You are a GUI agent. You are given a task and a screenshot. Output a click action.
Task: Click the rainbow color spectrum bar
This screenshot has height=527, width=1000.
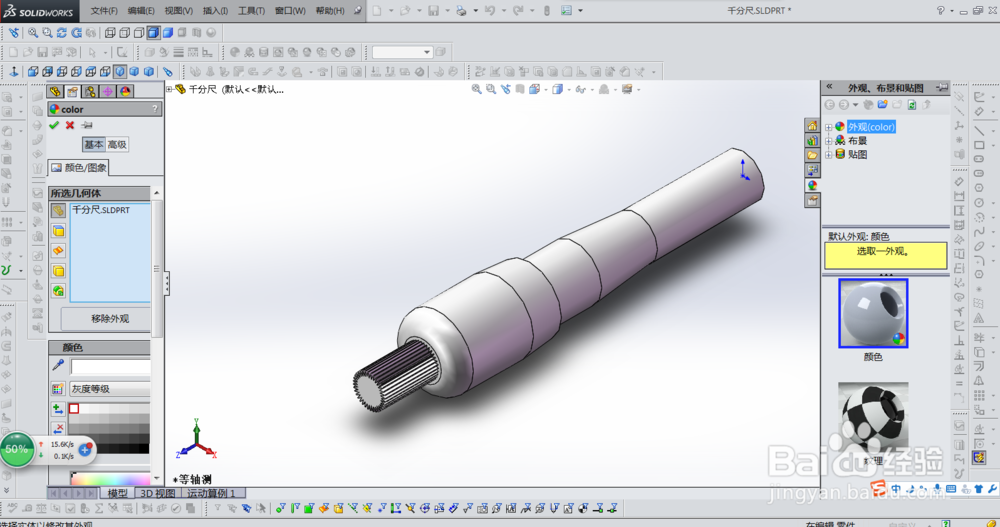(110, 479)
